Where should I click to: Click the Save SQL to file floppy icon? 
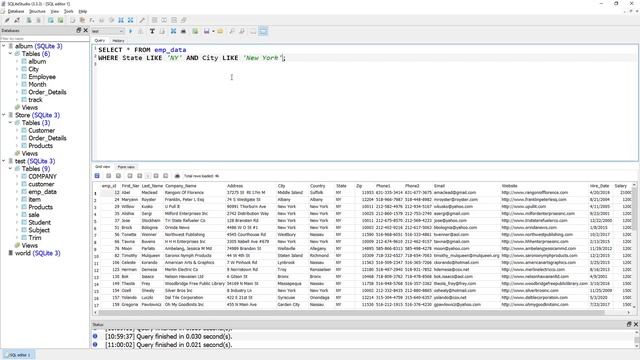pyautogui.click(x=207, y=31)
